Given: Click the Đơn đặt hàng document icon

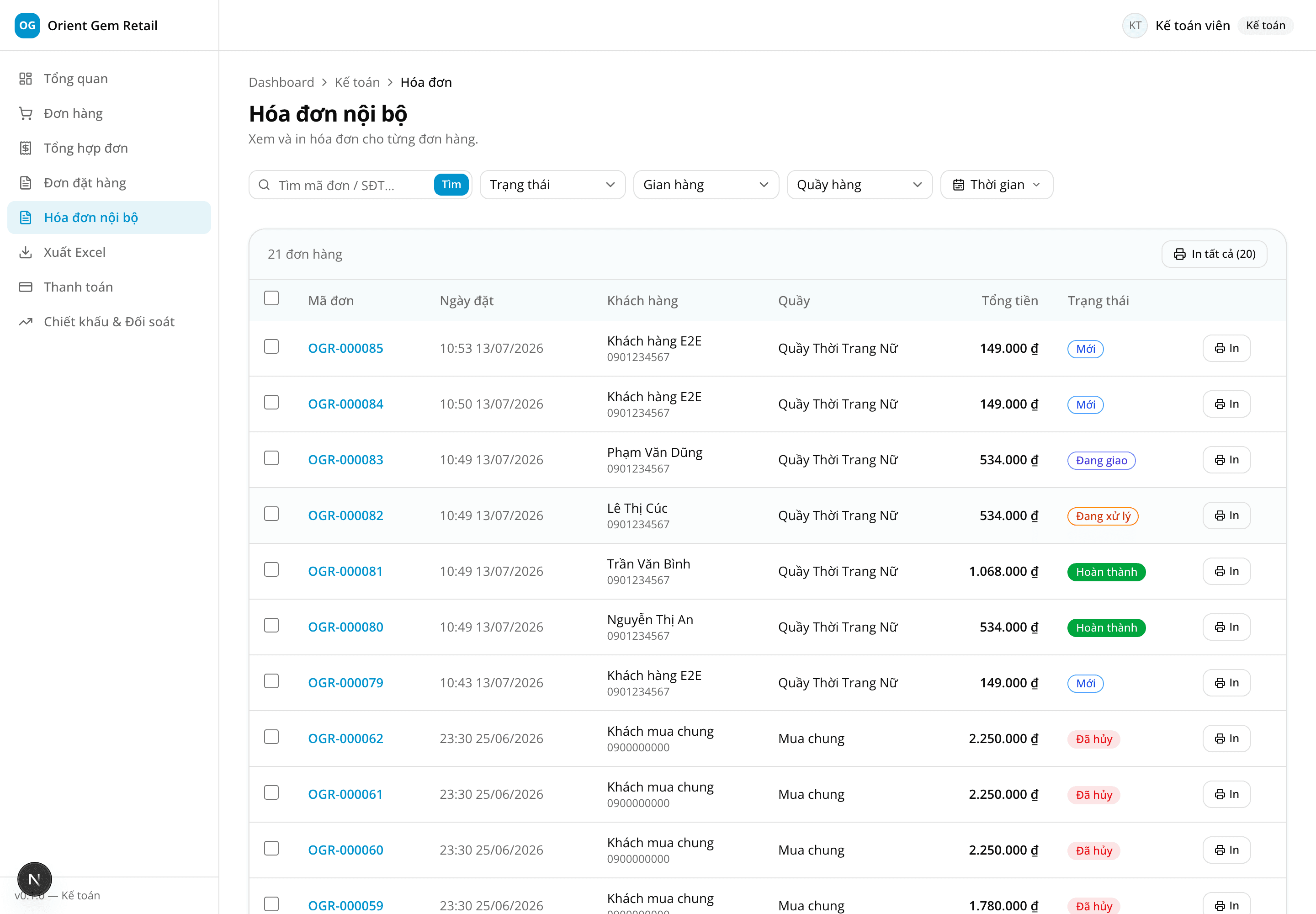Looking at the screenshot, I should pos(25,183).
